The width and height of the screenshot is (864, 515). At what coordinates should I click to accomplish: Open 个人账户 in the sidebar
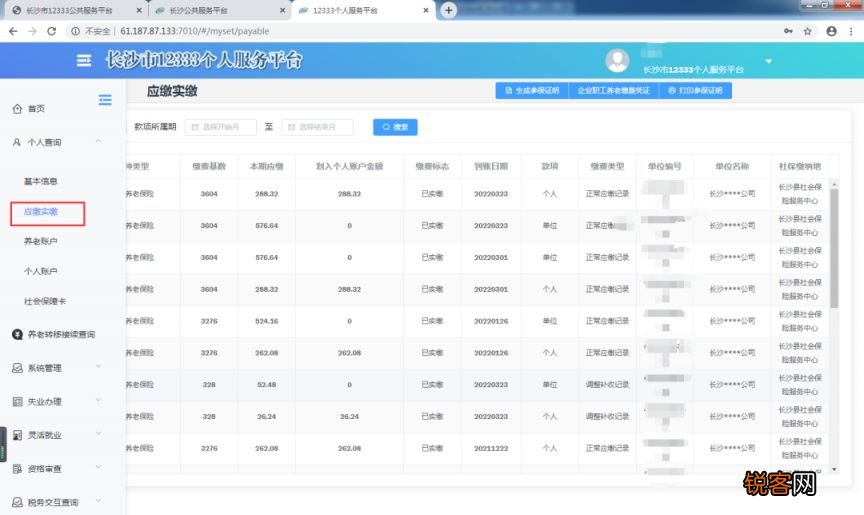pos(40,271)
